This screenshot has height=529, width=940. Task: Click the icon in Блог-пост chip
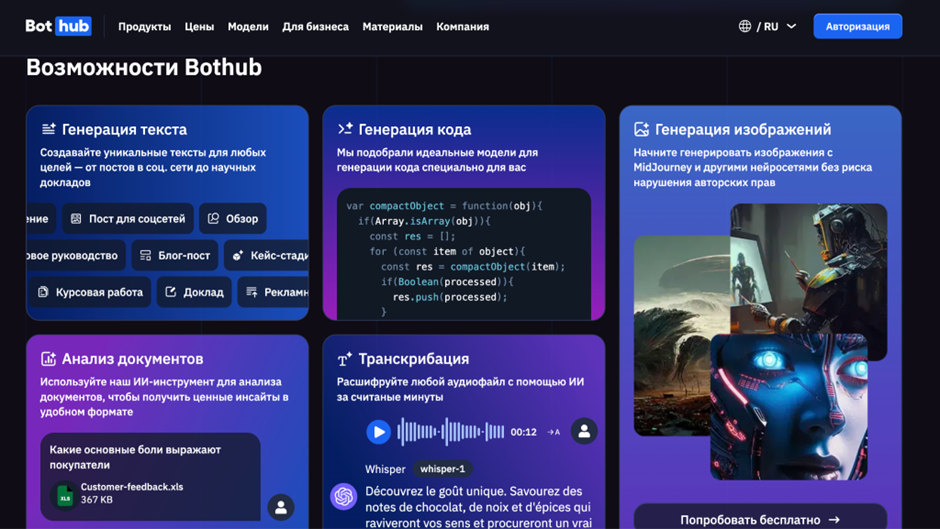[x=146, y=256]
